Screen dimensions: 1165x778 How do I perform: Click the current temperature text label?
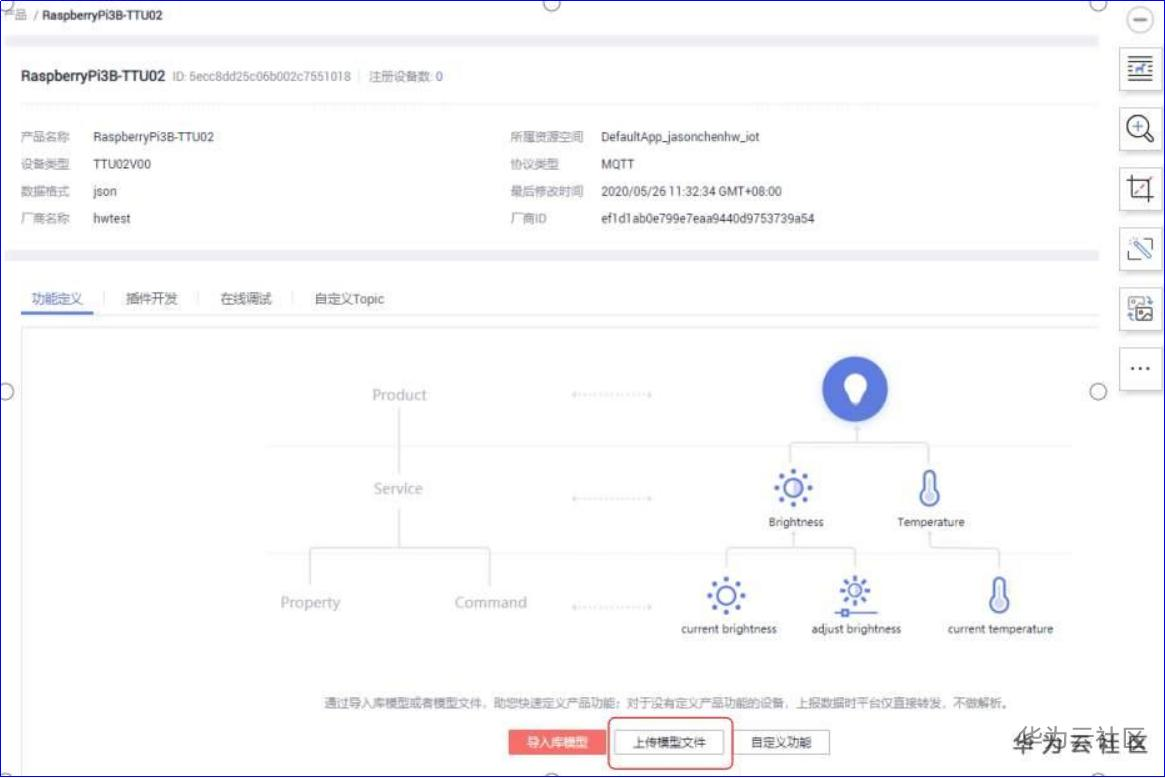click(1000, 629)
